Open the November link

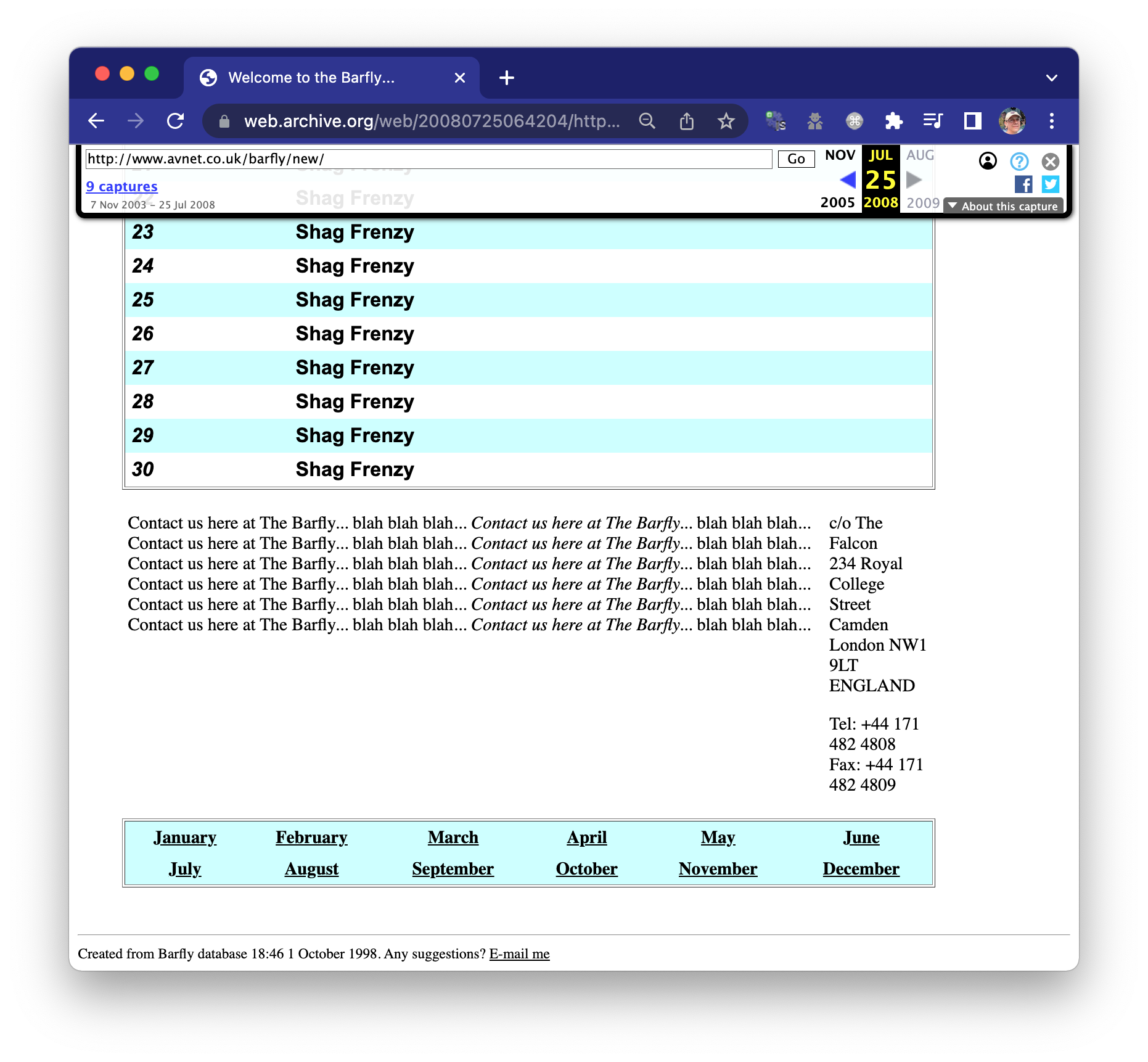pyautogui.click(x=718, y=868)
